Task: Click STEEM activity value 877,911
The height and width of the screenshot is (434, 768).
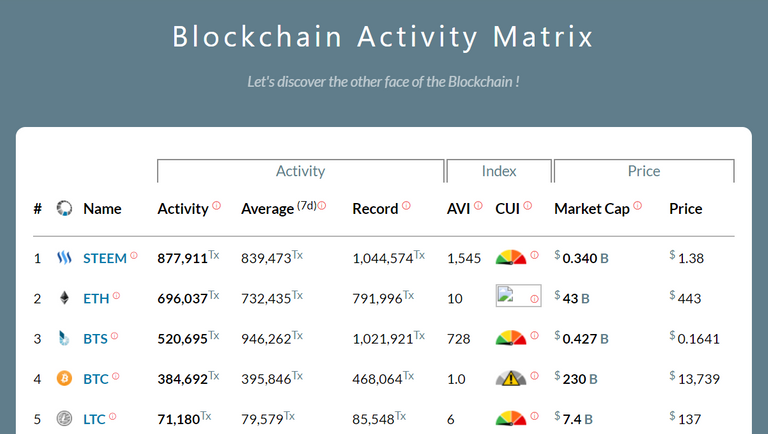Action: click(x=183, y=258)
